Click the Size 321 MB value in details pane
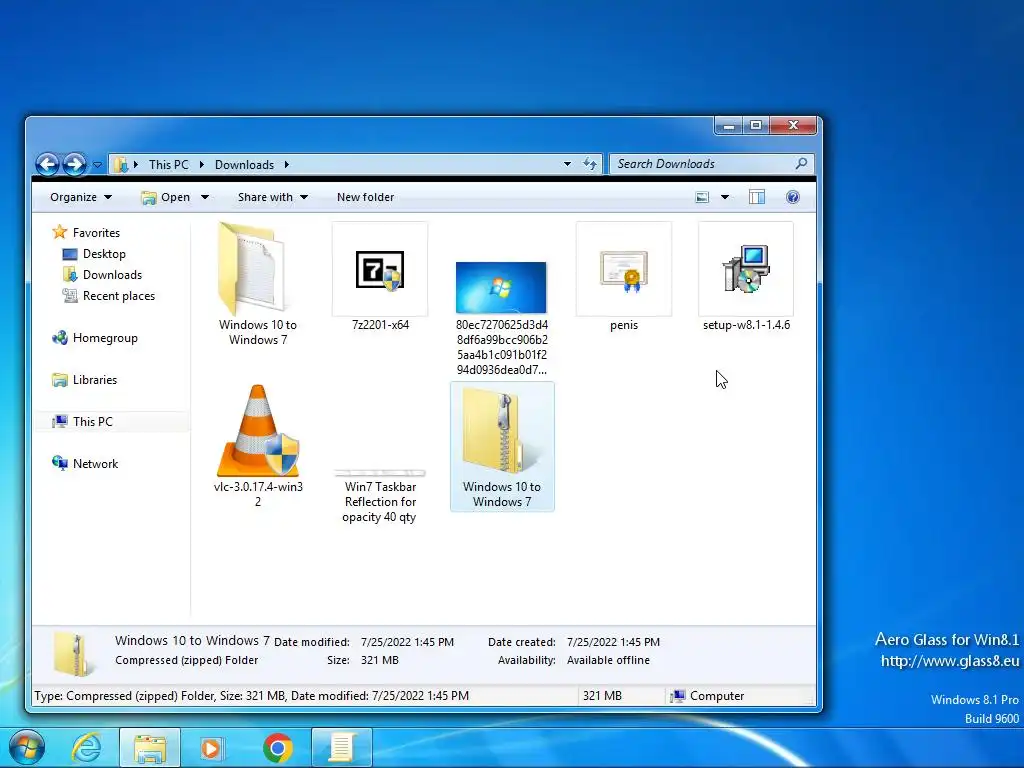Viewport: 1024px width, 768px height. click(x=379, y=660)
